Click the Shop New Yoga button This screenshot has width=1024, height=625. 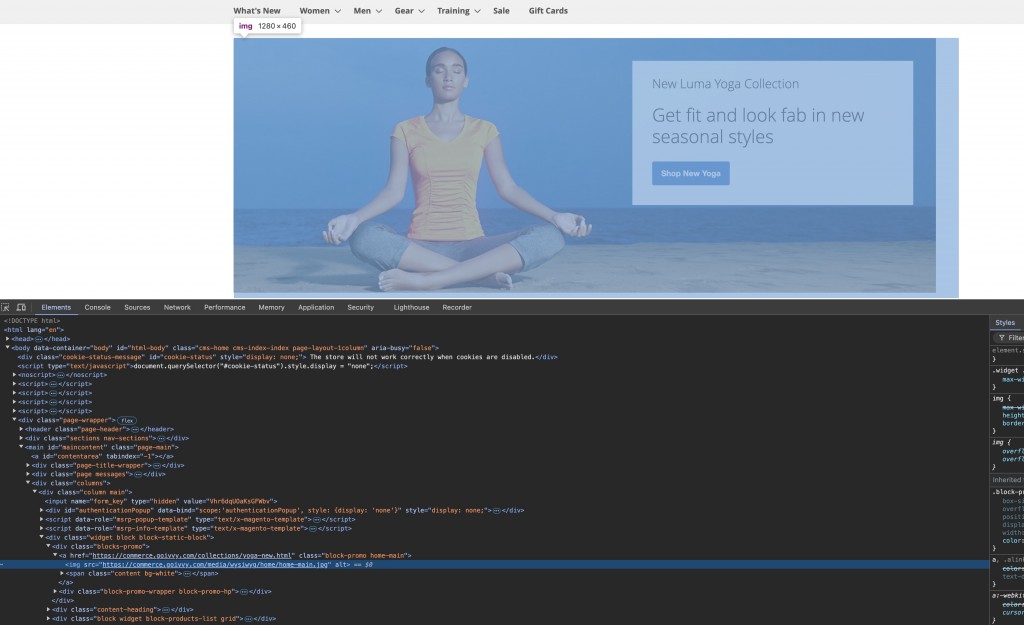tap(691, 173)
